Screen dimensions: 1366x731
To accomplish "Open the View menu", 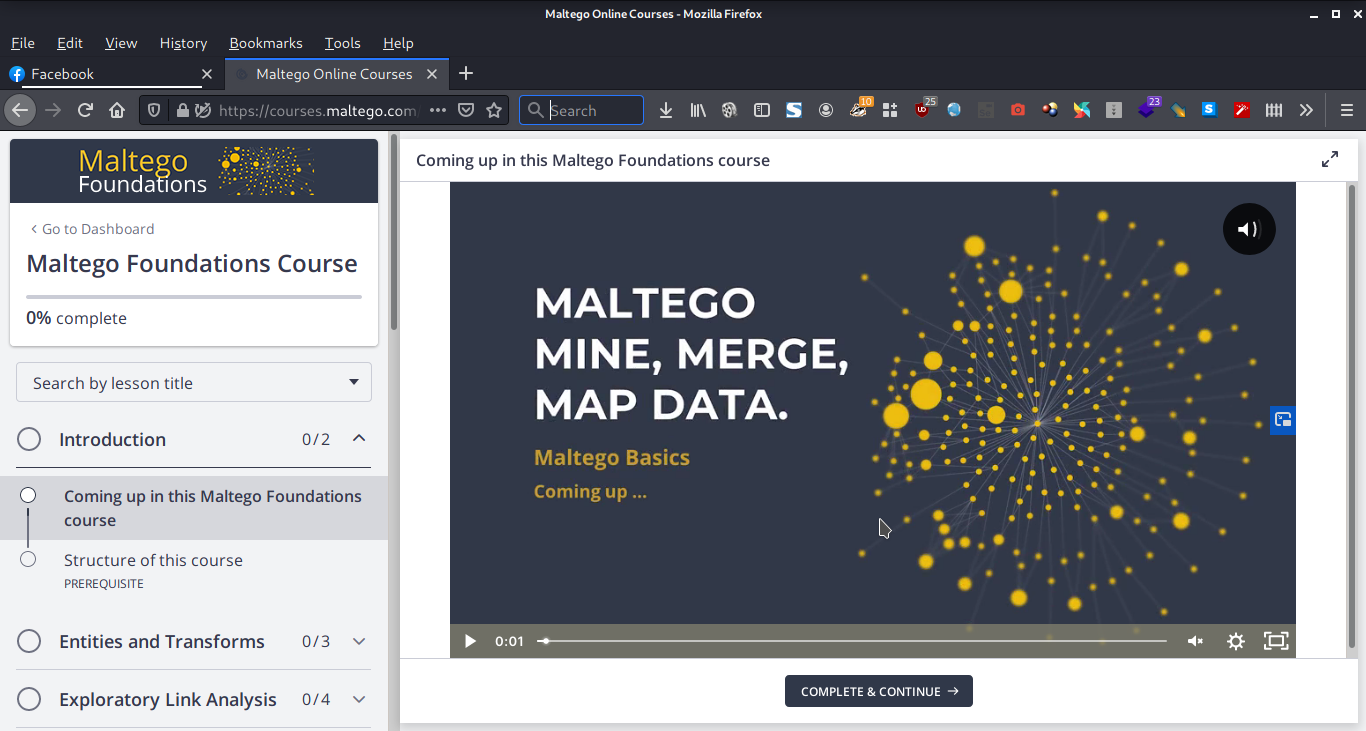I will [121, 43].
